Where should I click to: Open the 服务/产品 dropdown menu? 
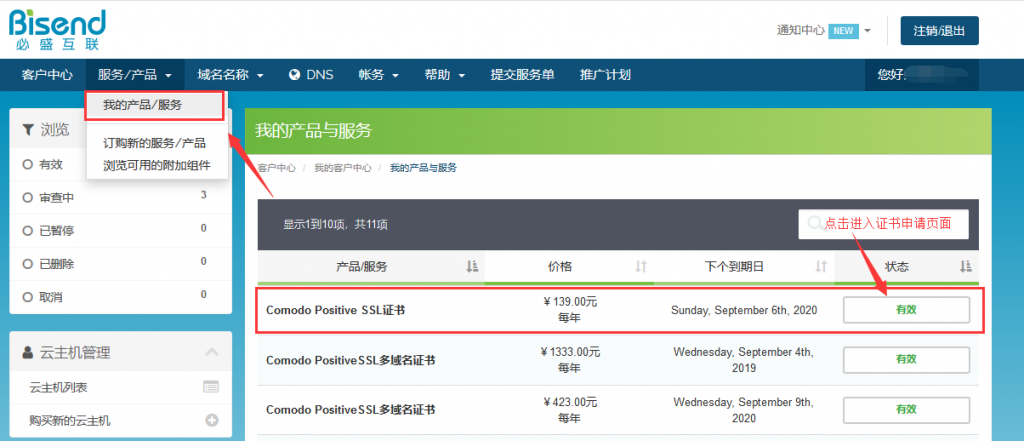tap(135, 75)
